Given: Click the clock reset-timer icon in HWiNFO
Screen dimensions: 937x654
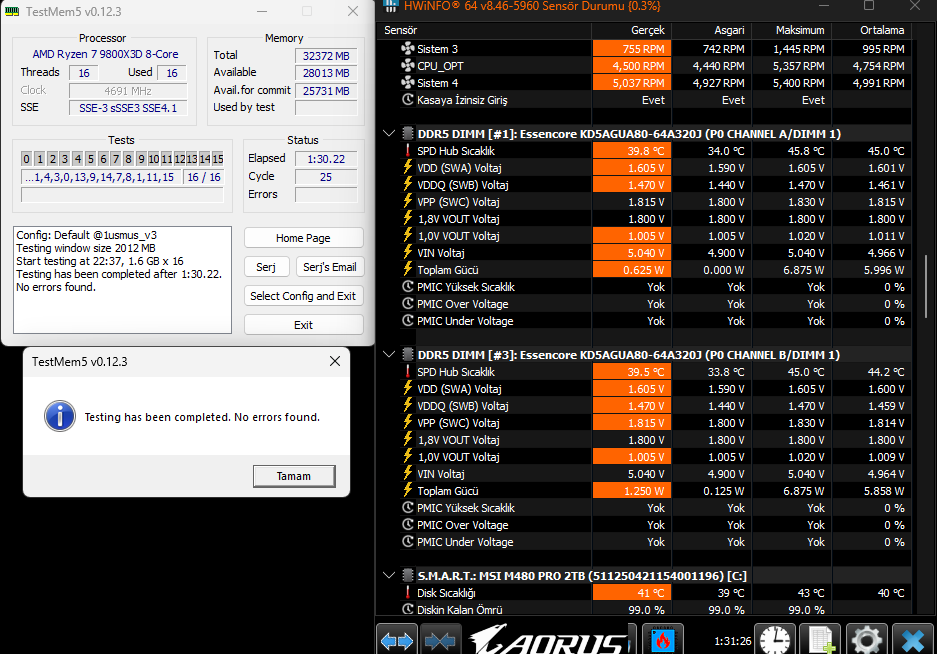Looking at the screenshot, I should (x=774, y=641).
